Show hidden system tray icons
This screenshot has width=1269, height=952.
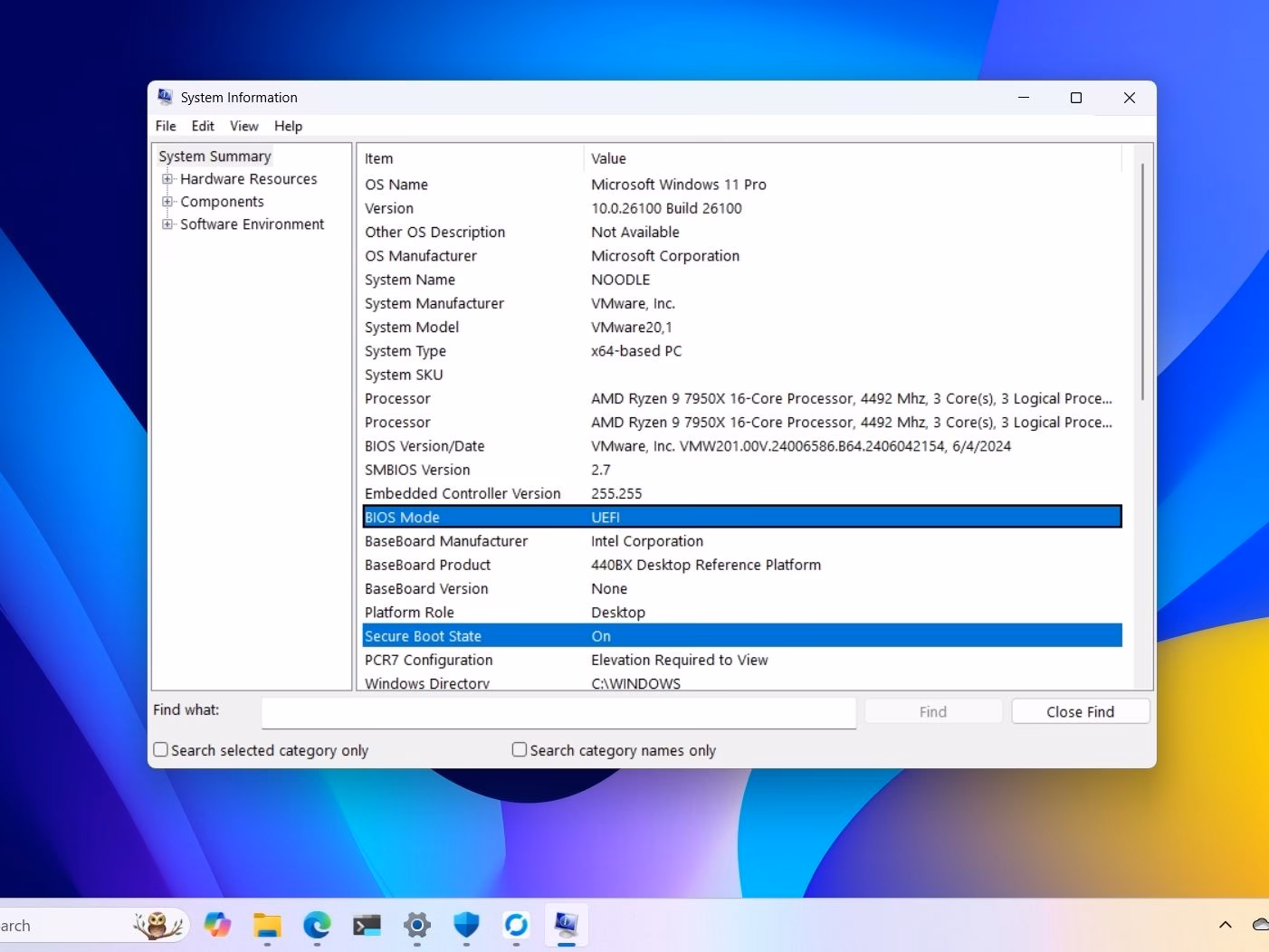(x=1225, y=925)
